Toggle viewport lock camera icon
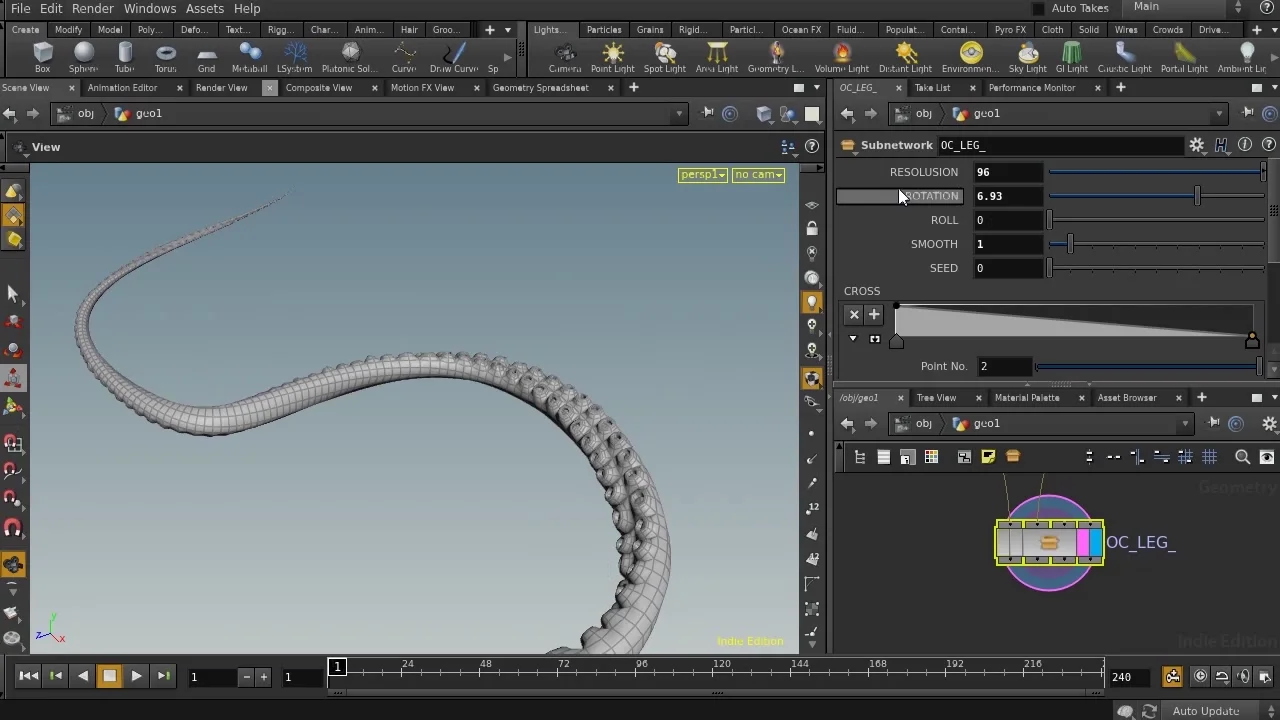Image resolution: width=1280 pixels, height=720 pixels. click(x=812, y=229)
